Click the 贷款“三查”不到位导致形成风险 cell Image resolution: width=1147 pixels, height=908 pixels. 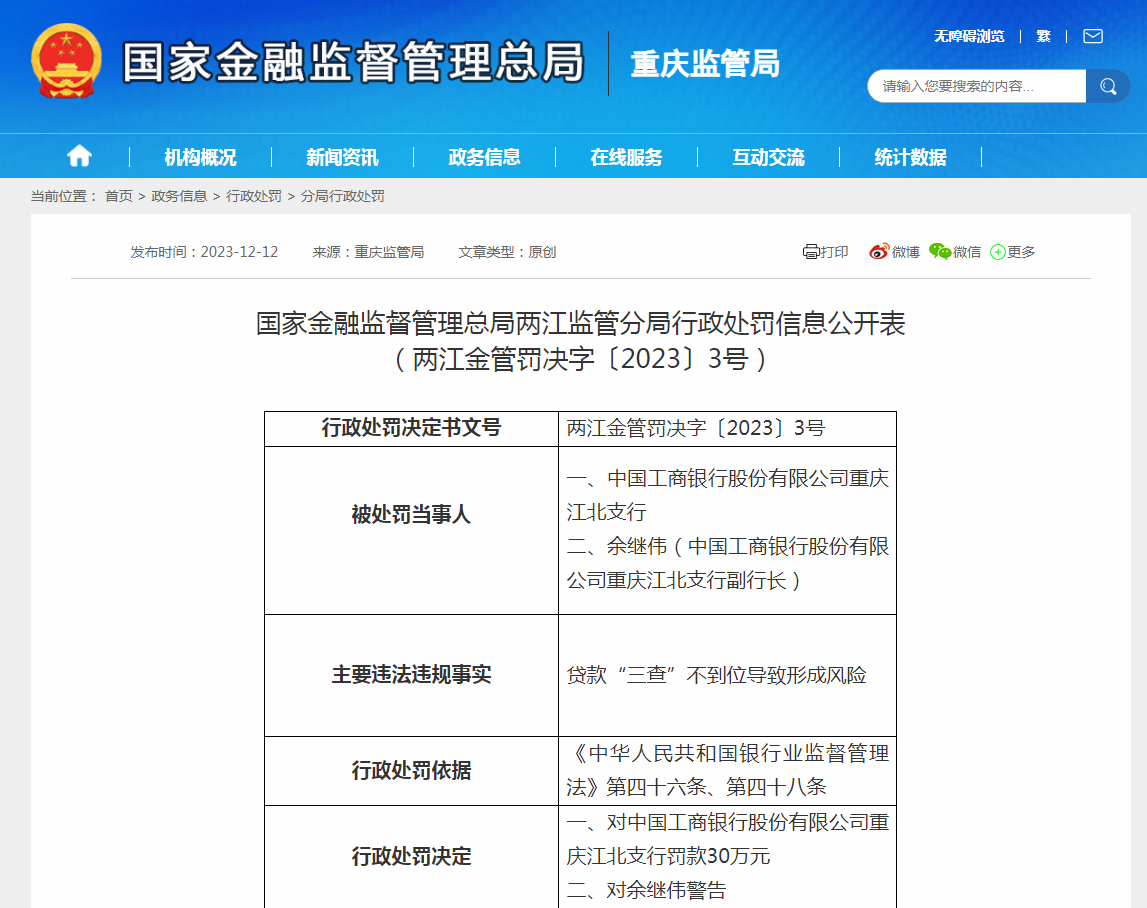[727, 675]
